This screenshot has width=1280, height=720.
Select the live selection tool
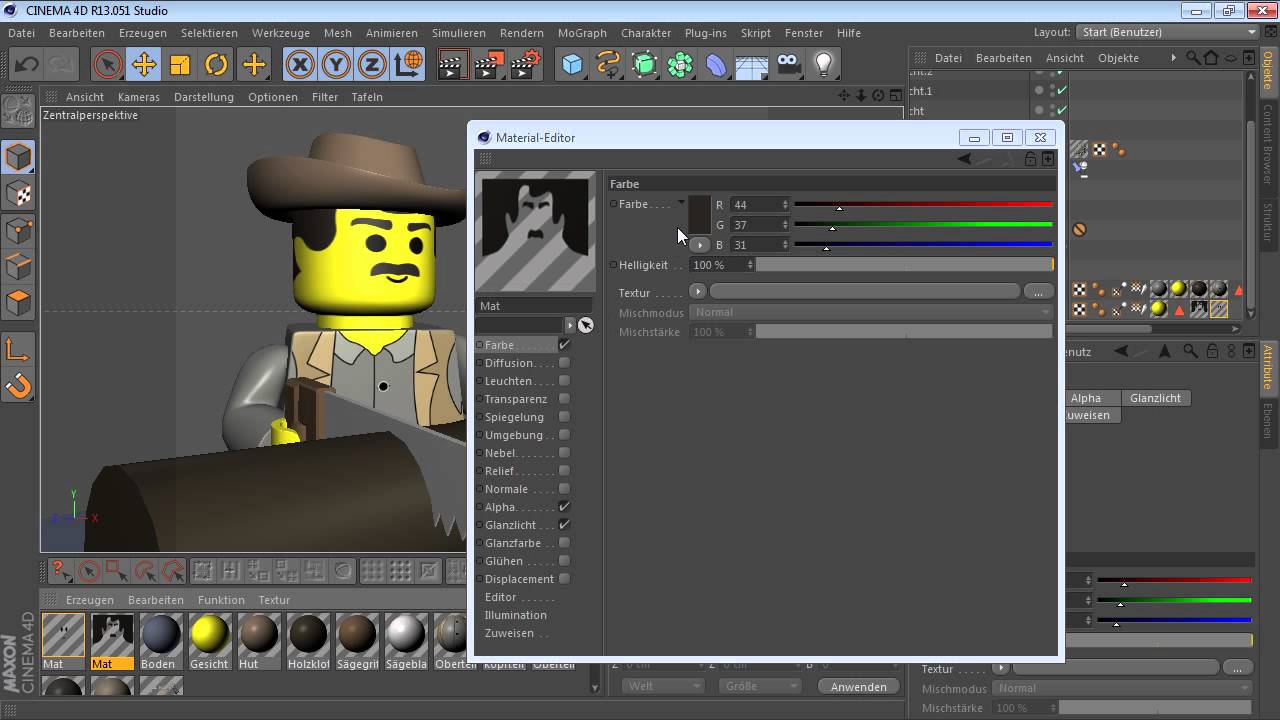(x=107, y=65)
